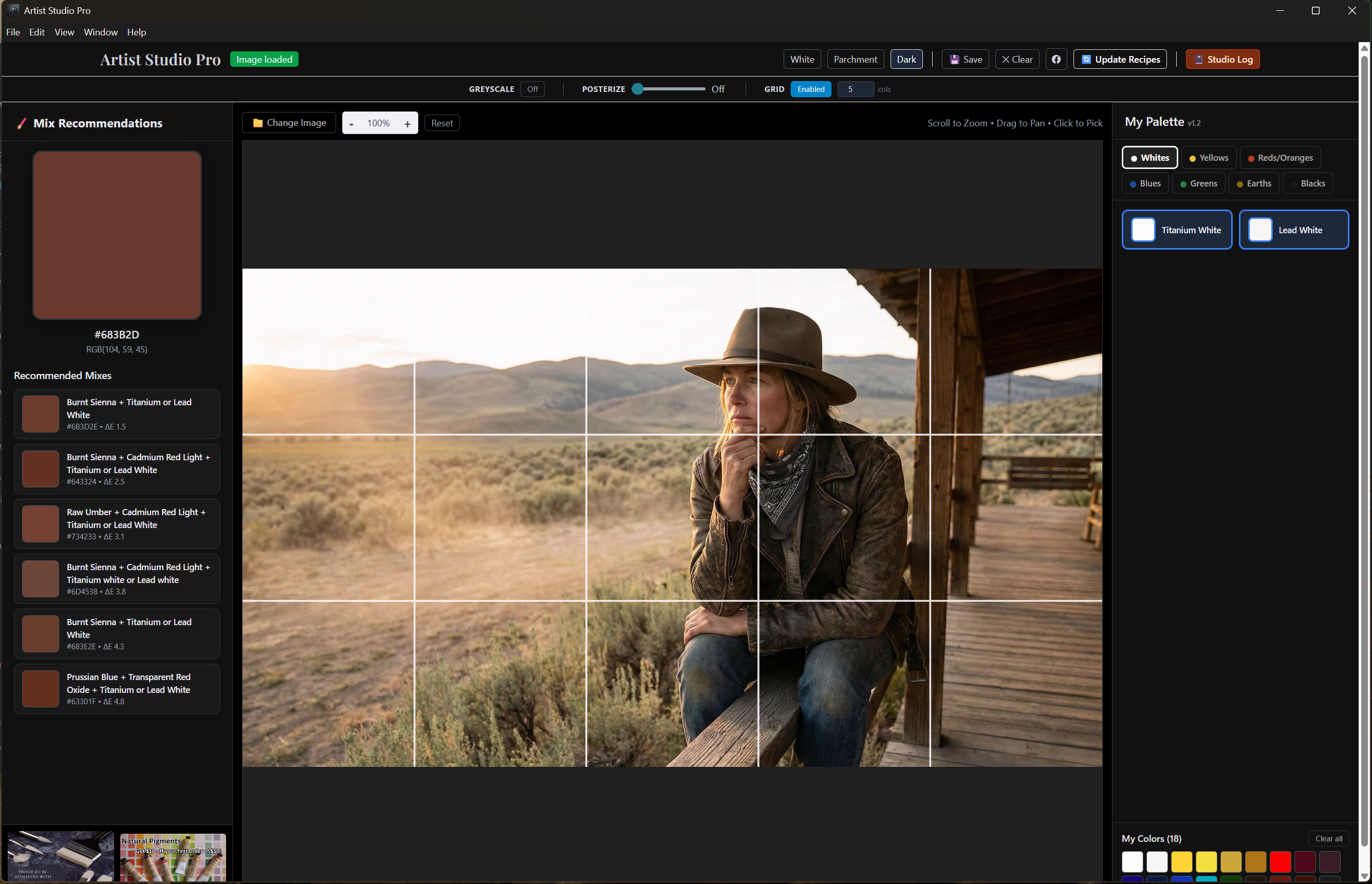Open the View menu
The image size is (1372, 884).
pos(64,32)
